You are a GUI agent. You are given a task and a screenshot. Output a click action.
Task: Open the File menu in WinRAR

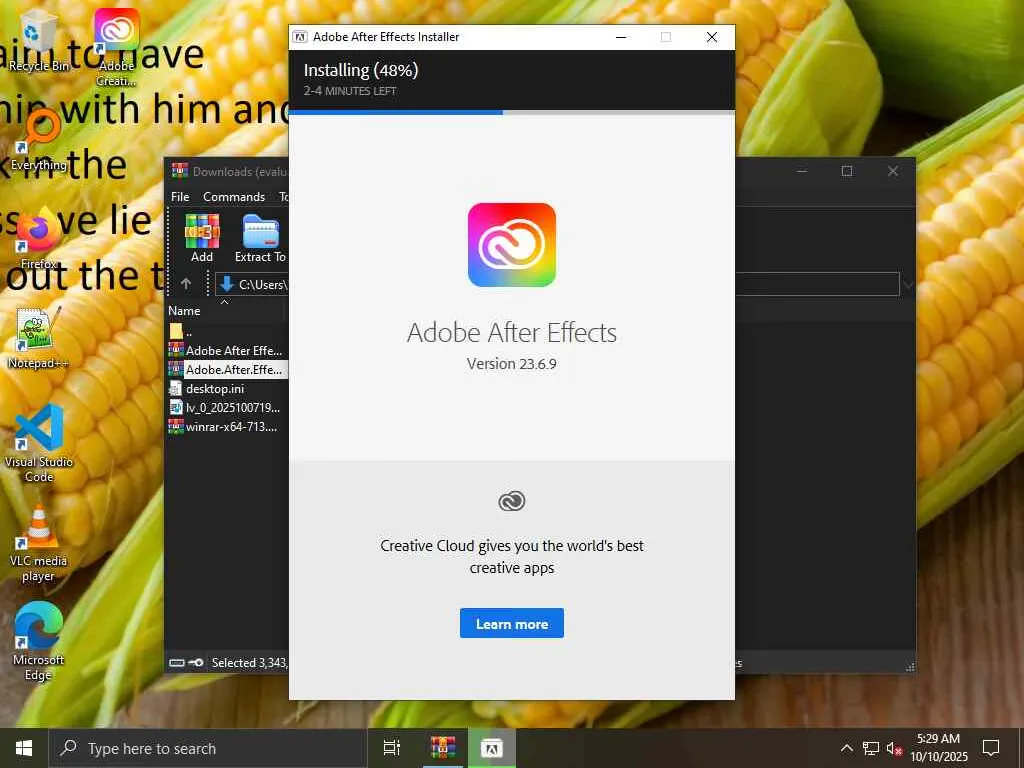(x=180, y=197)
